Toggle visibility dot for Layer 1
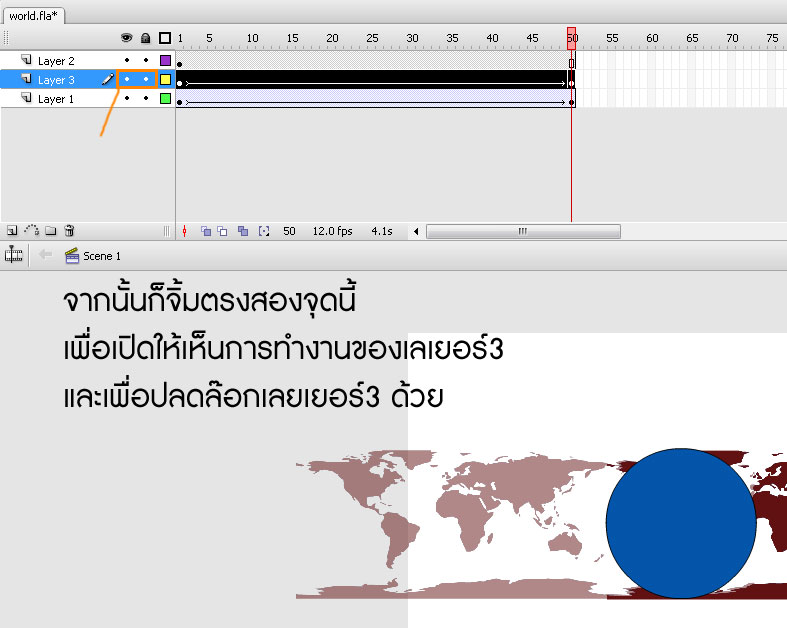This screenshot has width=787, height=628. (x=127, y=98)
